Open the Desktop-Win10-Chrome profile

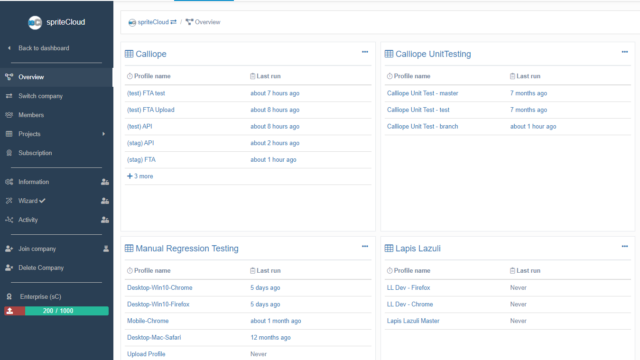[160, 288]
